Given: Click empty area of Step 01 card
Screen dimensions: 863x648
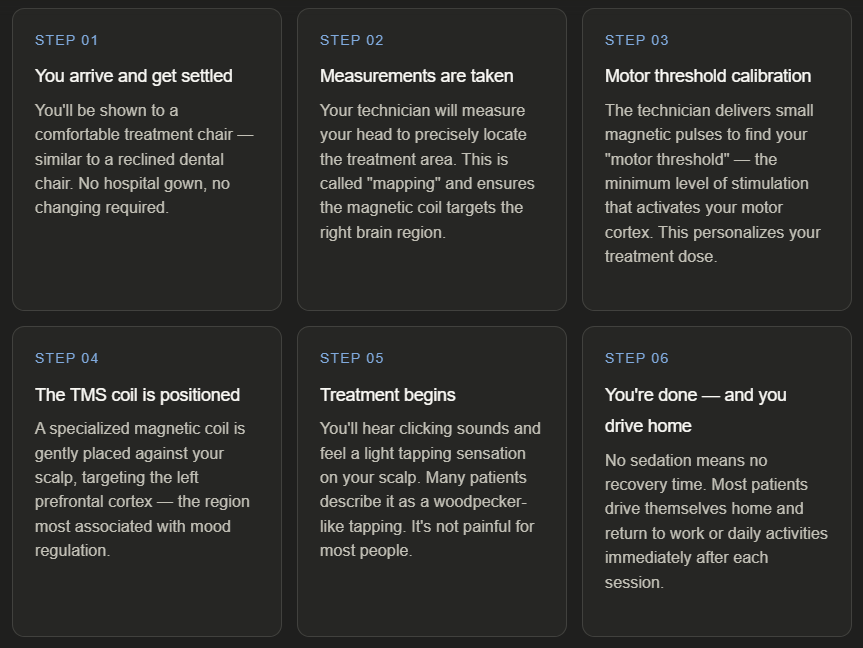Looking at the screenshot, I should [146, 265].
